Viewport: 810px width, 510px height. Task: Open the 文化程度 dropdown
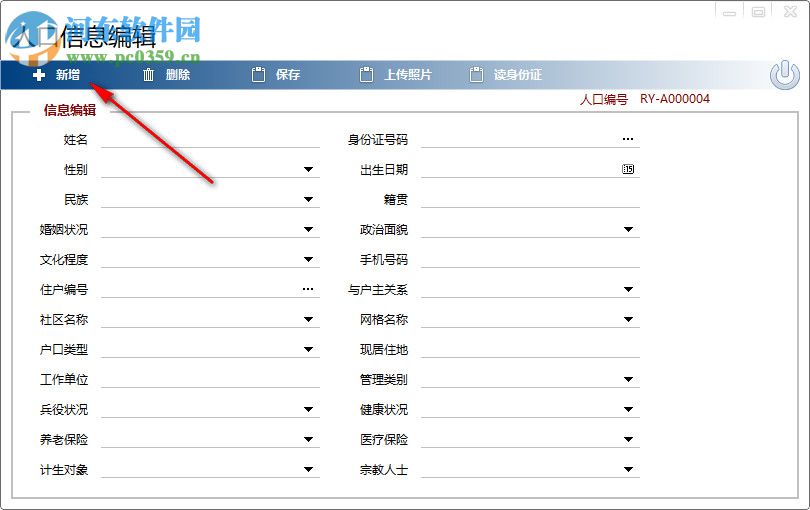click(308, 259)
